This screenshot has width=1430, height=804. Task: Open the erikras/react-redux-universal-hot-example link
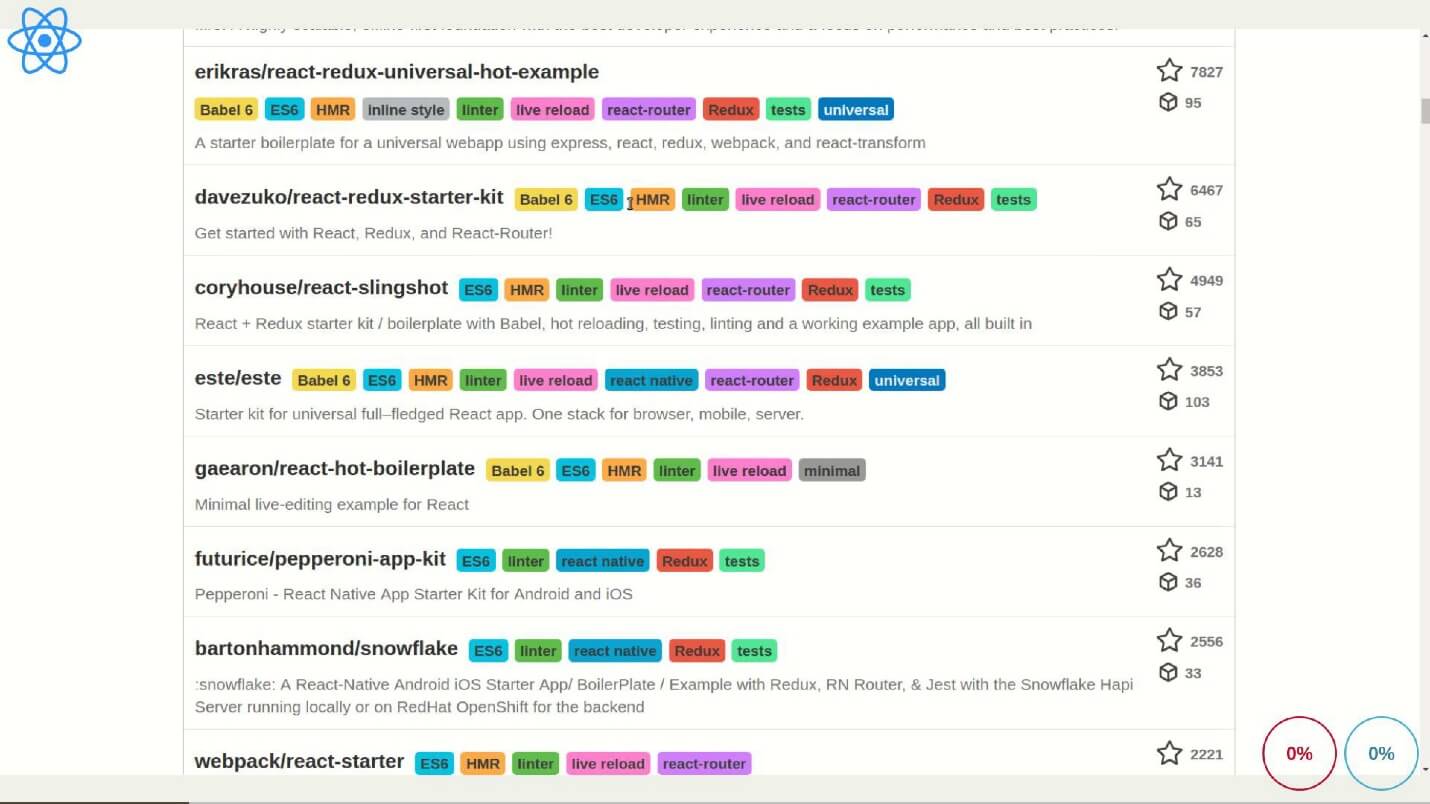click(x=397, y=72)
